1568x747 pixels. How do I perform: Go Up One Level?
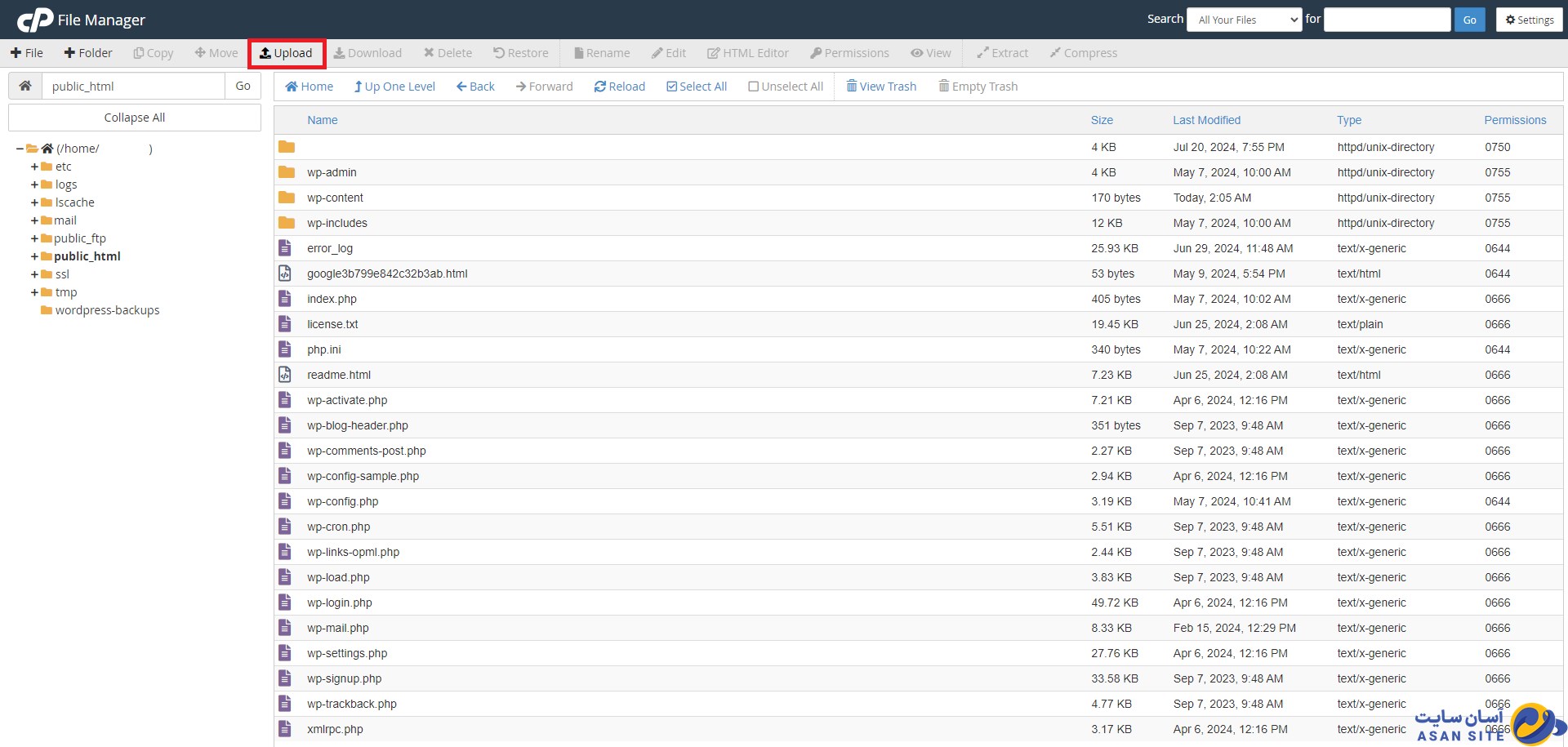click(x=394, y=87)
